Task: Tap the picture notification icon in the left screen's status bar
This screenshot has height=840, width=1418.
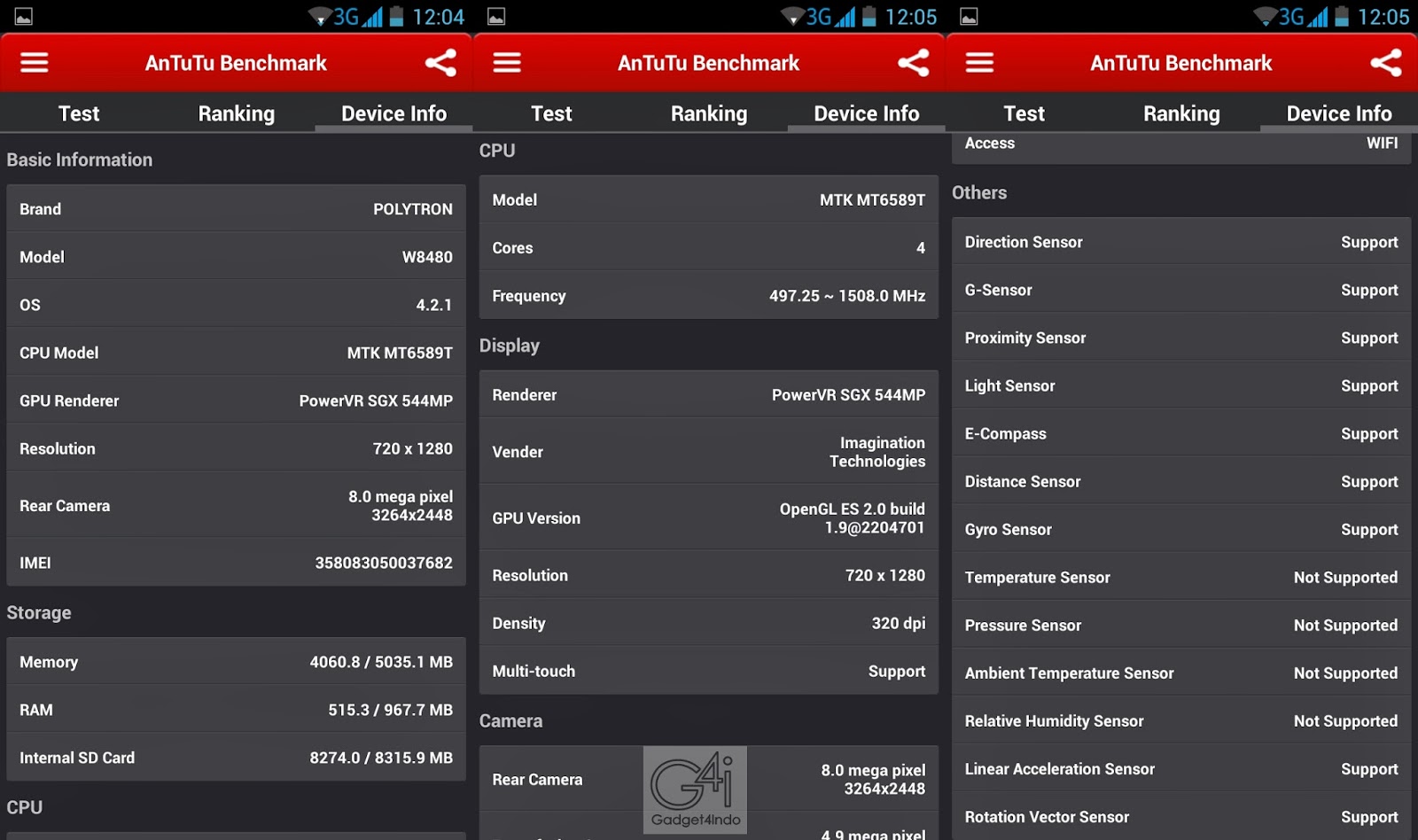Action: 24,17
